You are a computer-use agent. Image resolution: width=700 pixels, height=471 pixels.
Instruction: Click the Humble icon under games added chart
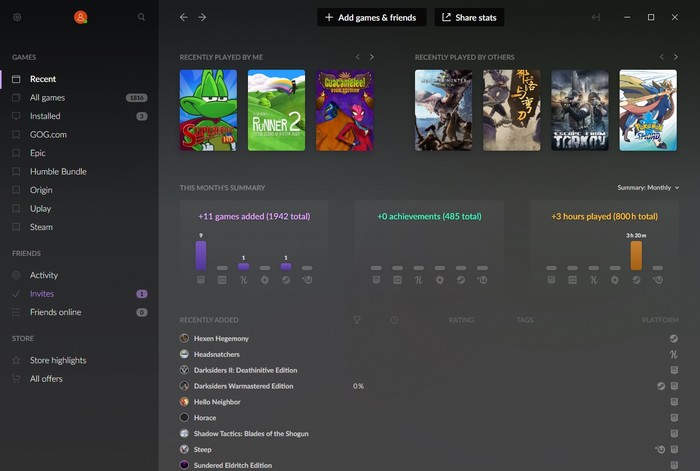(x=243, y=280)
